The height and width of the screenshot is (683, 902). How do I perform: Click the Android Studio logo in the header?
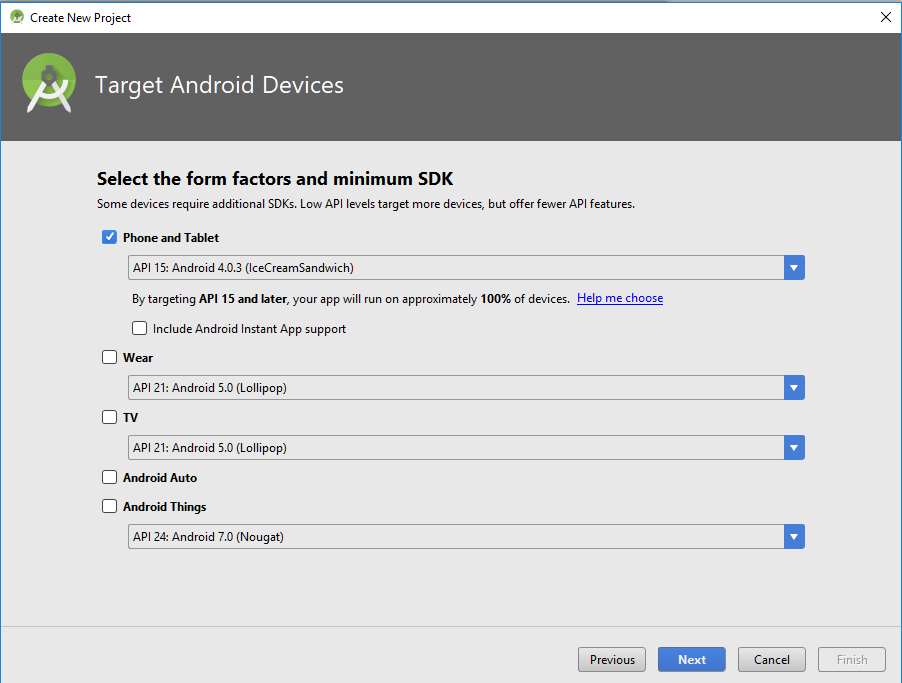pos(48,84)
